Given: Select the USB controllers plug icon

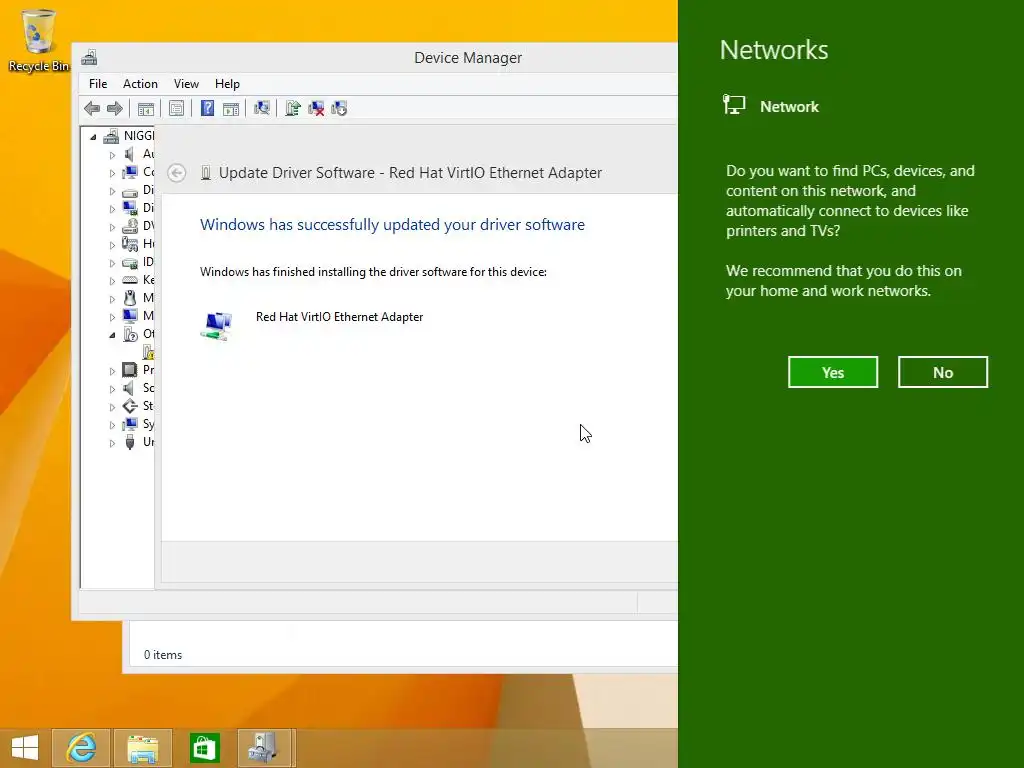Looking at the screenshot, I should [x=130, y=442].
